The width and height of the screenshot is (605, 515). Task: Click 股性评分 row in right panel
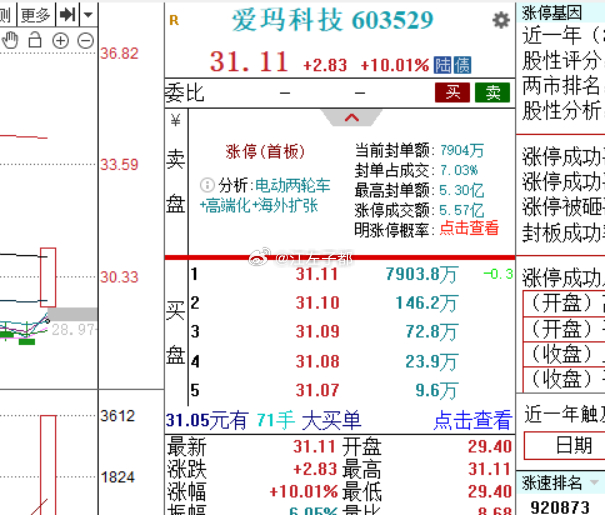[x=563, y=61]
